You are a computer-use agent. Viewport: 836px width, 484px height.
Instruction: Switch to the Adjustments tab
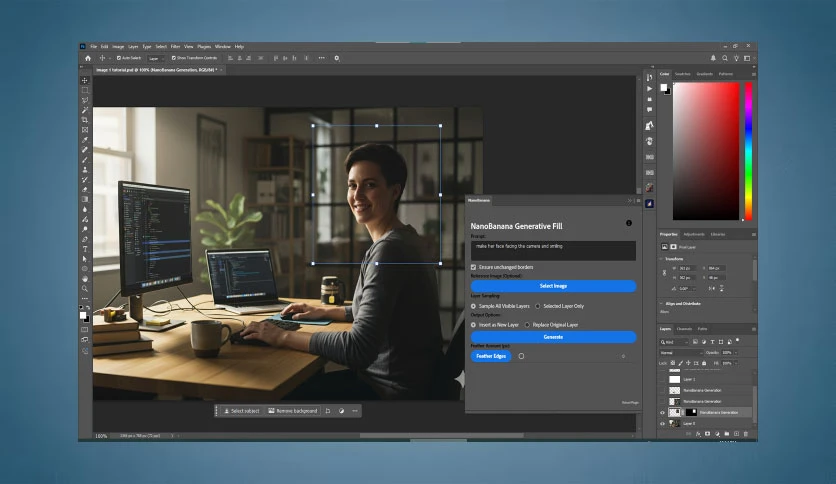pyautogui.click(x=694, y=235)
